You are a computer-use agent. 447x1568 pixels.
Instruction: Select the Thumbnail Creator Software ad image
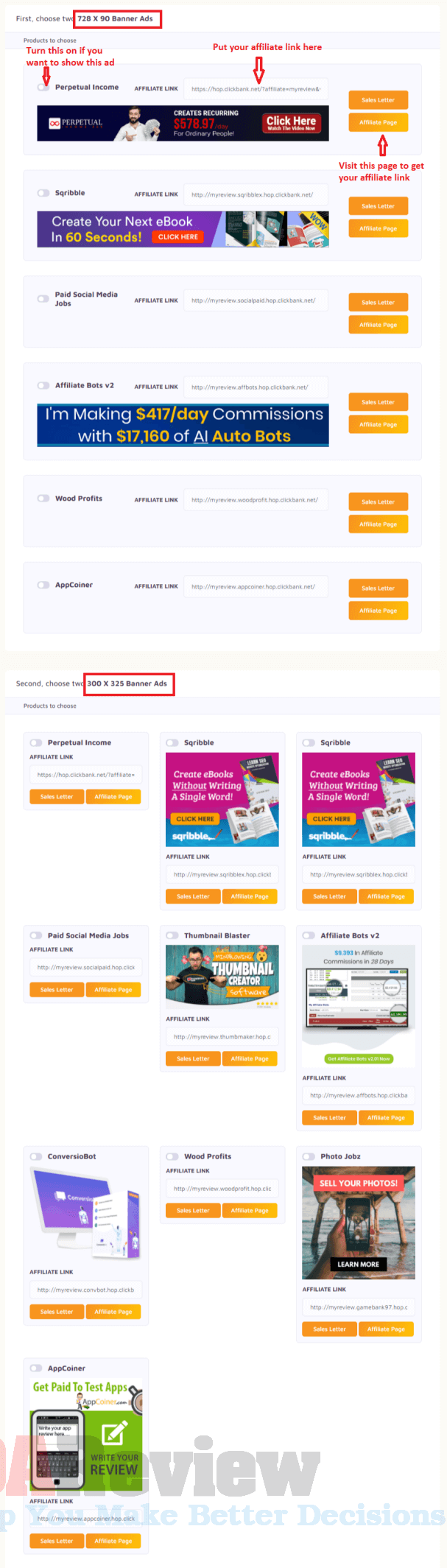pyautogui.click(x=222, y=977)
